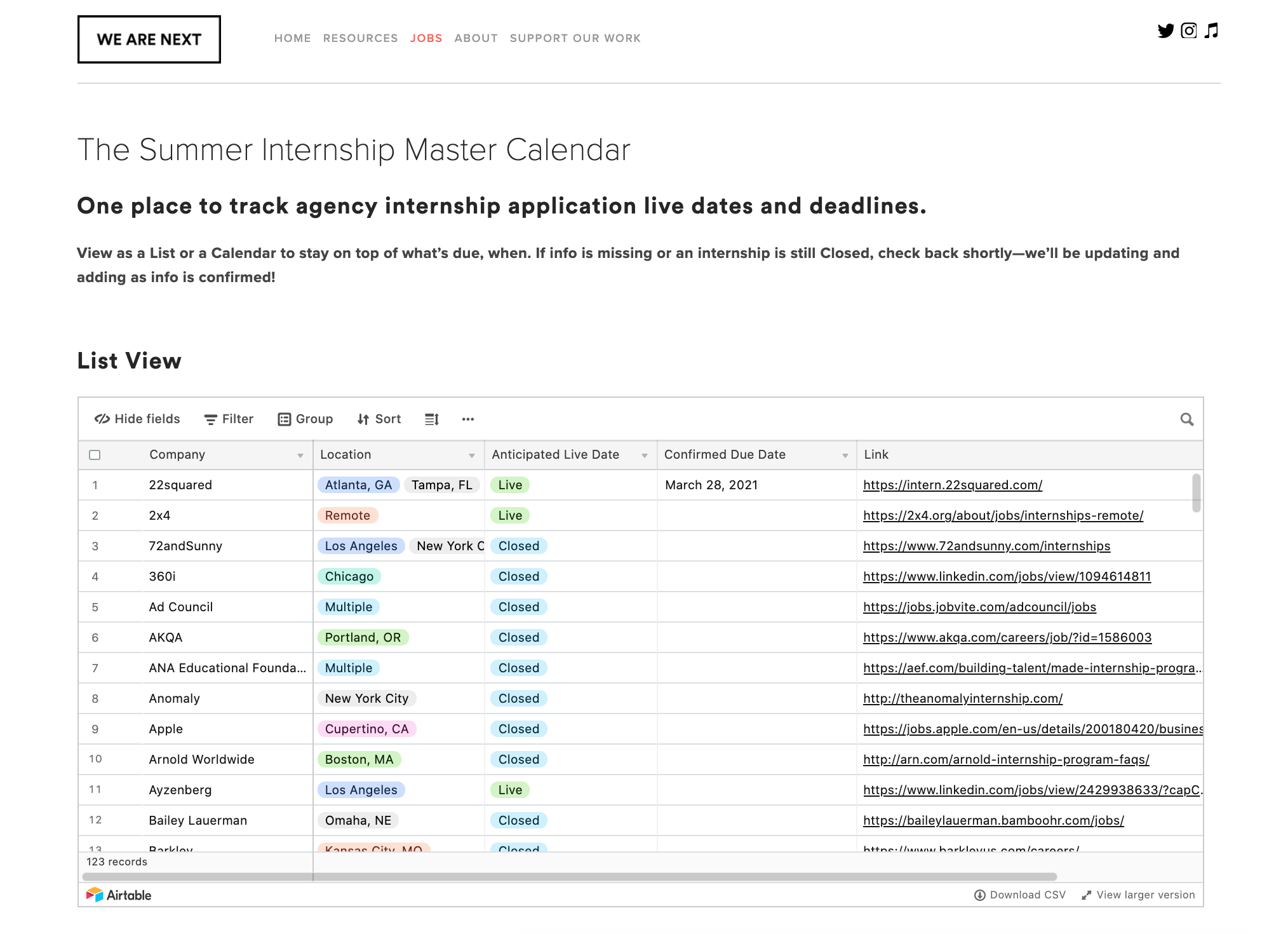Click the Airtable search magnifier icon
1288x934 pixels.
tap(1186, 419)
